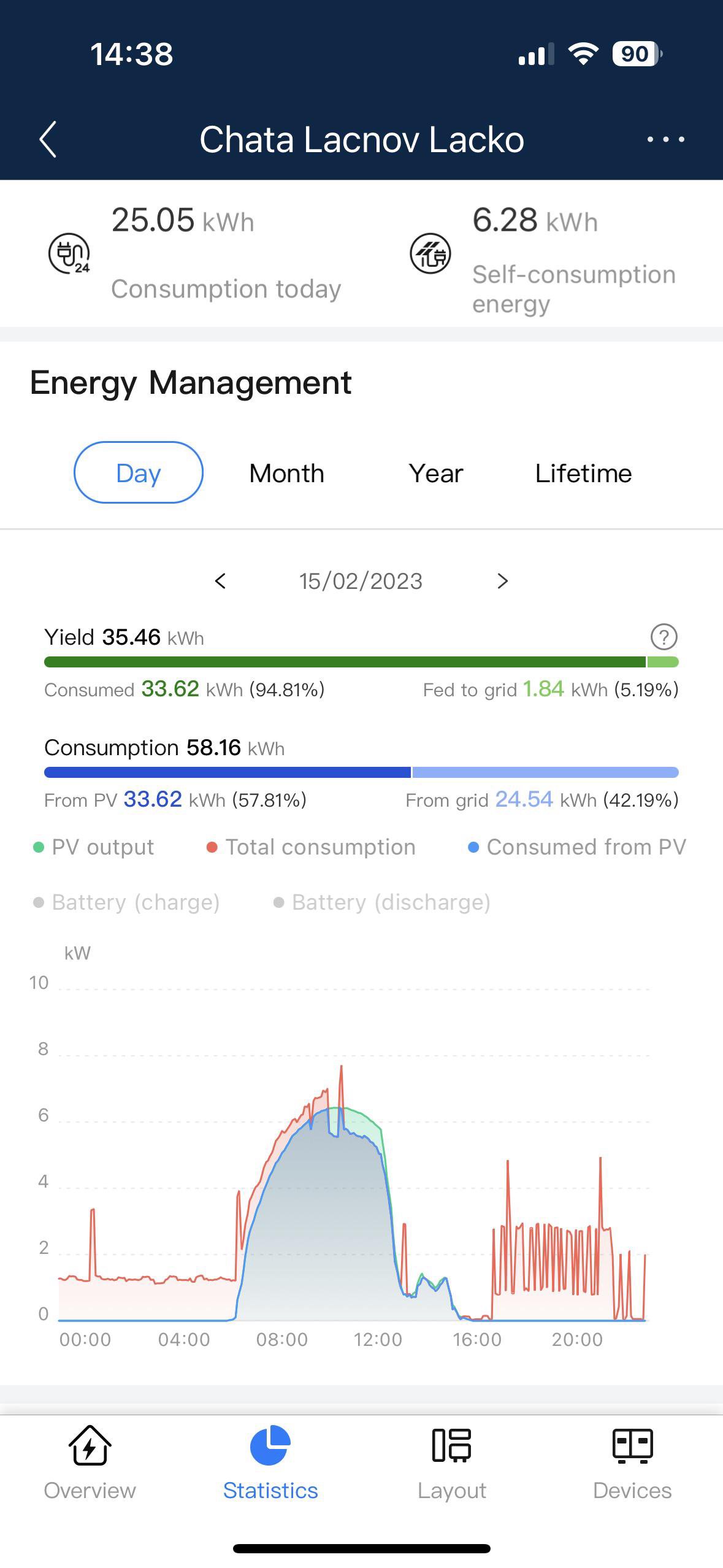This screenshot has width=723, height=1568.
Task: Select the Year period button
Action: coord(435,473)
